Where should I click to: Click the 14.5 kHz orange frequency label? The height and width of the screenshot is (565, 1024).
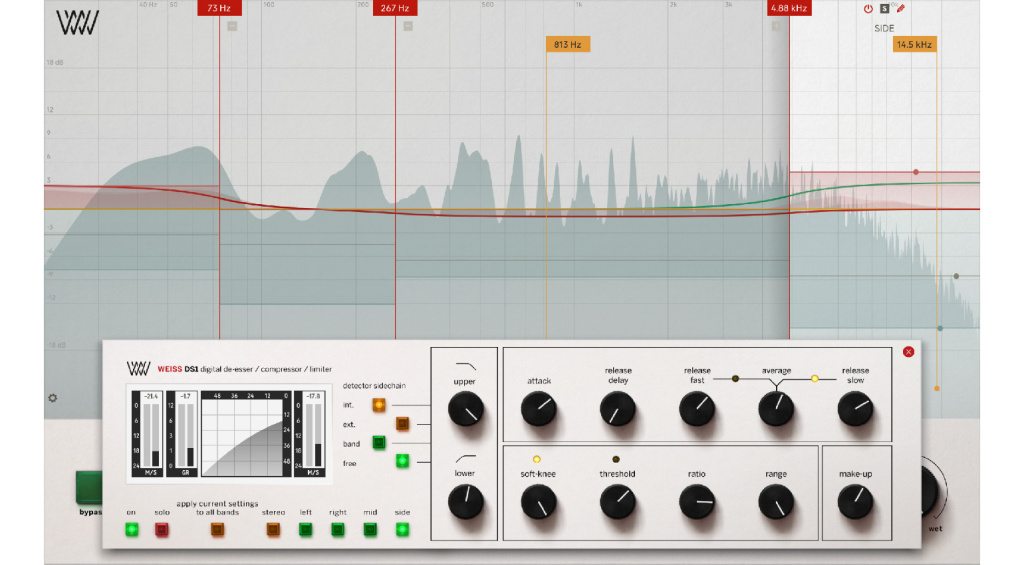[x=914, y=44]
